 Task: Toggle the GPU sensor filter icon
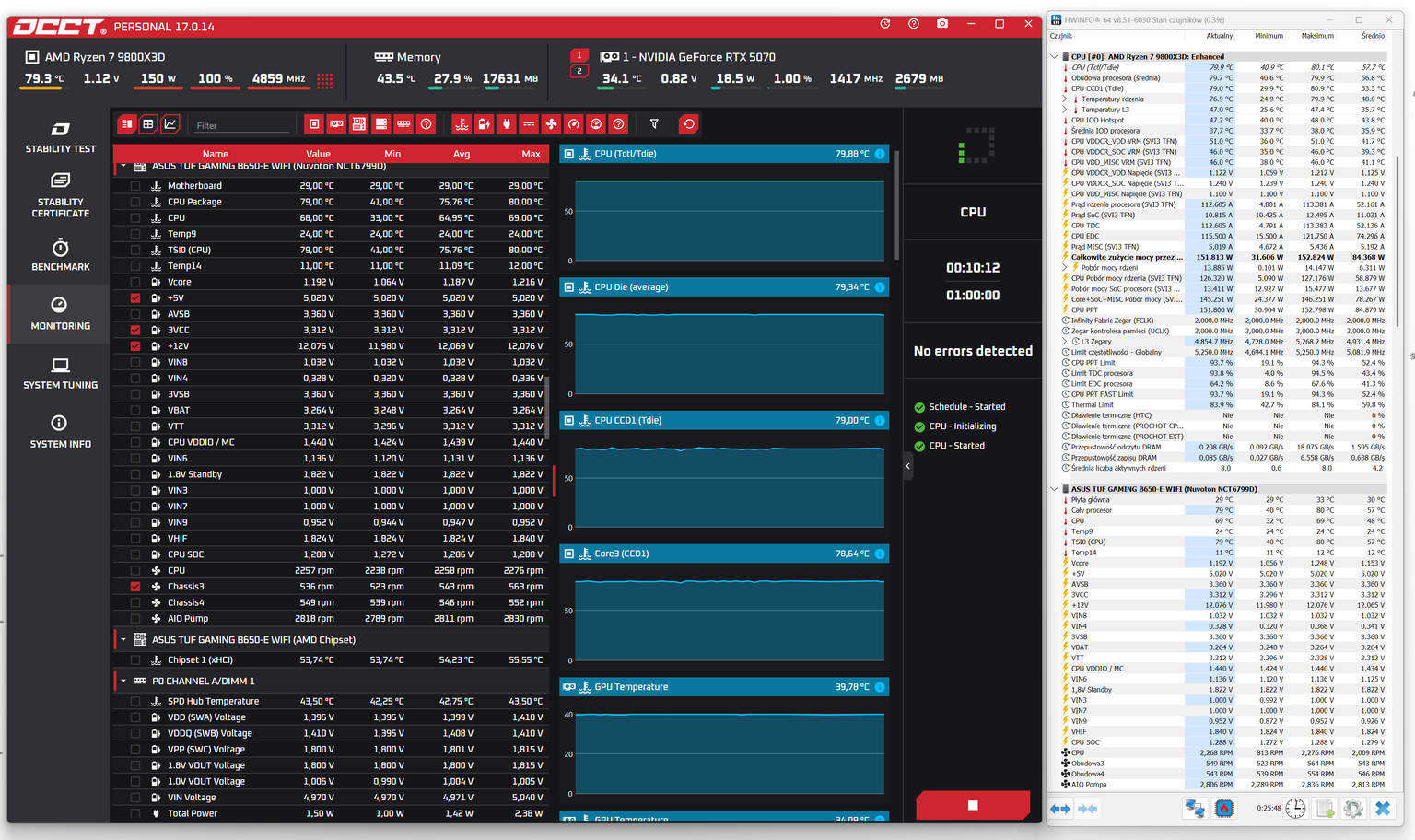click(x=336, y=124)
